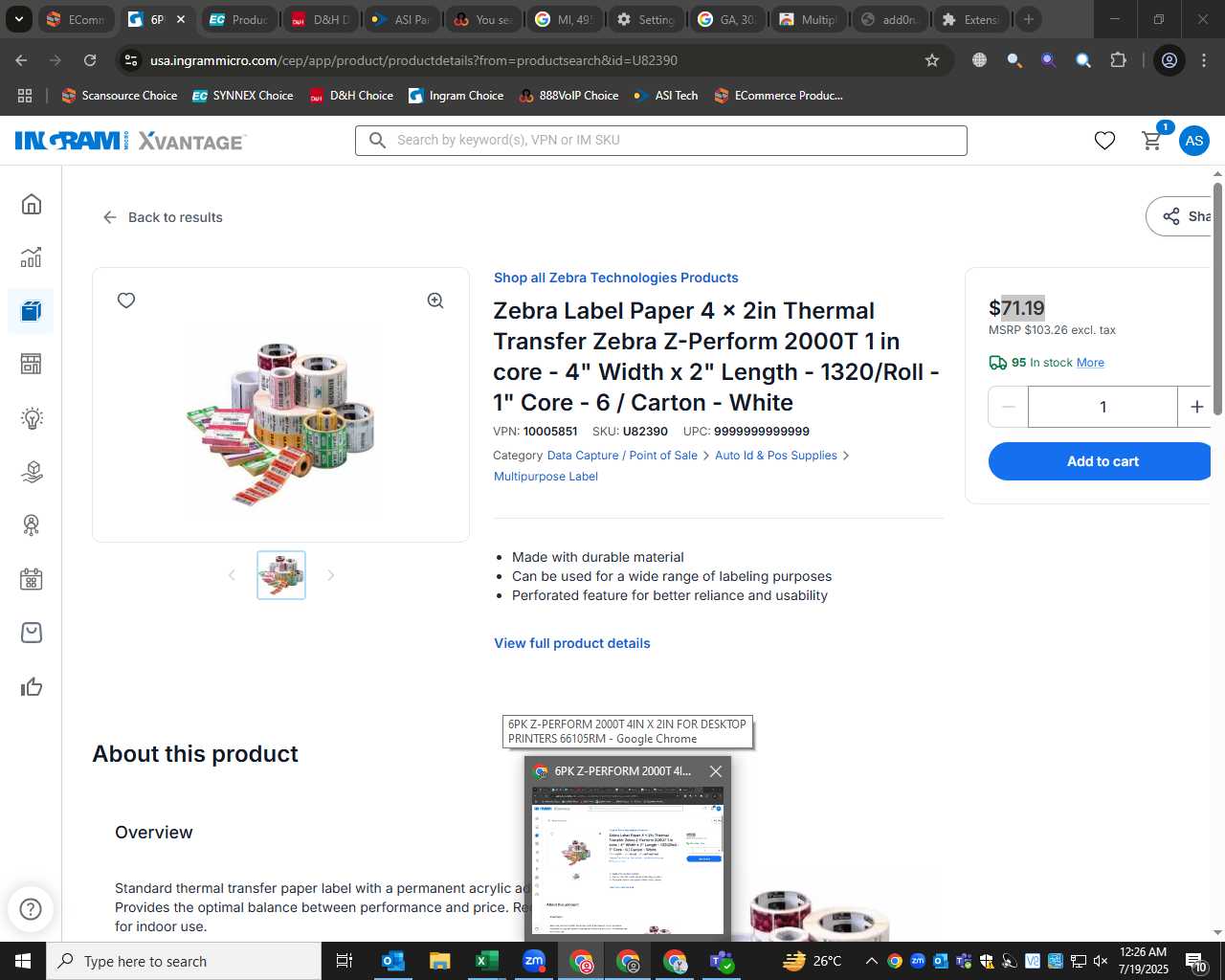
Task: Show next product image arrow
Action: click(x=331, y=575)
